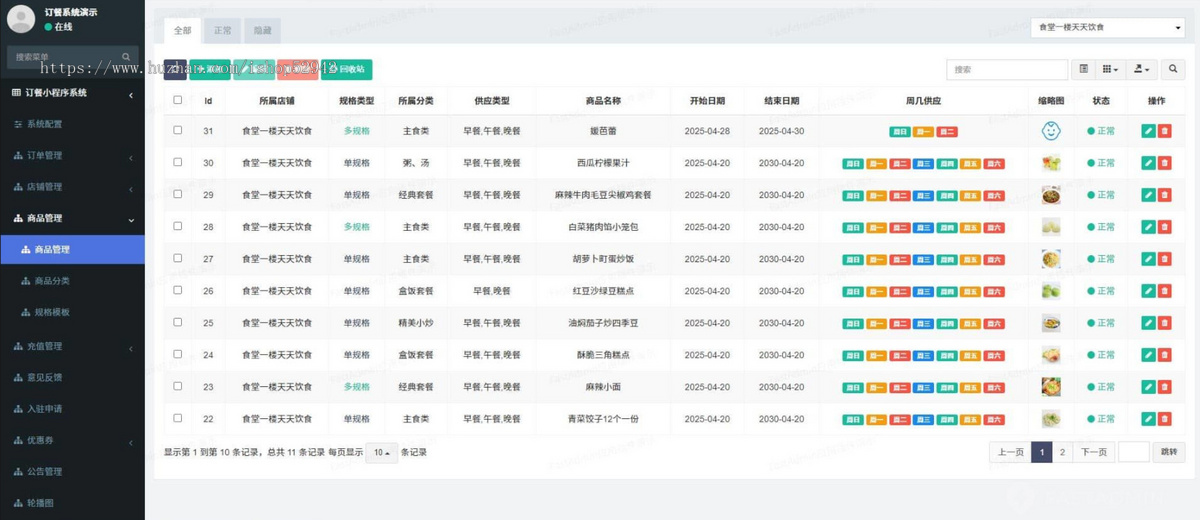The image size is (1200, 520).
Task: Click 正常 status in row Id 25
Action: 1100,323
